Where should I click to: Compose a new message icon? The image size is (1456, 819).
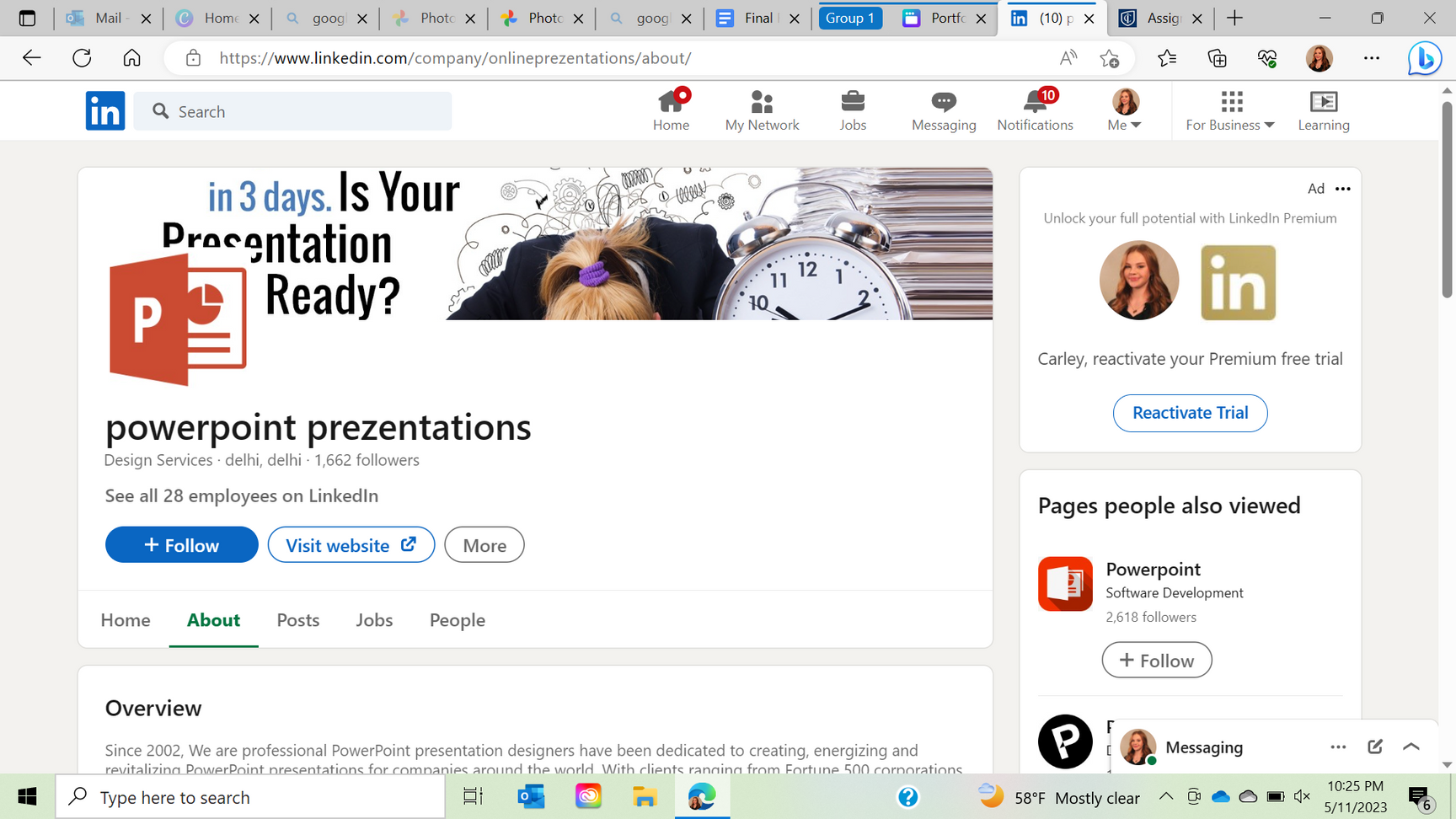coord(1375,747)
